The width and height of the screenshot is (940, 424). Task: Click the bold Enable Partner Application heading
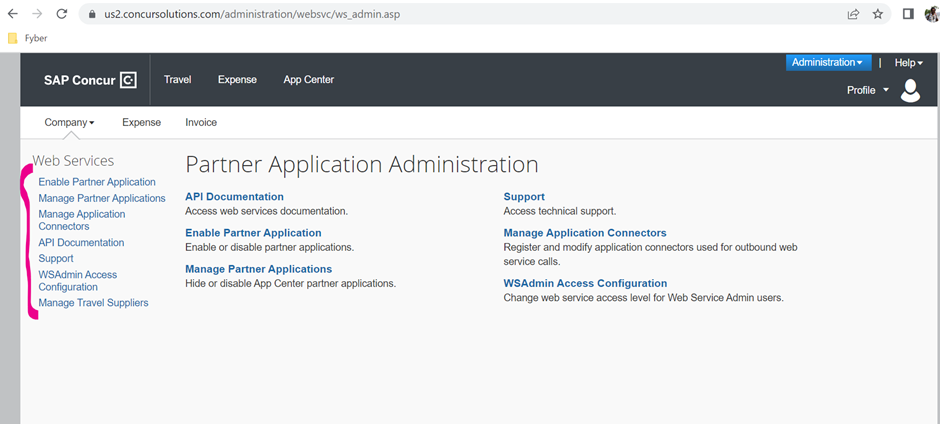click(x=253, y=233)
